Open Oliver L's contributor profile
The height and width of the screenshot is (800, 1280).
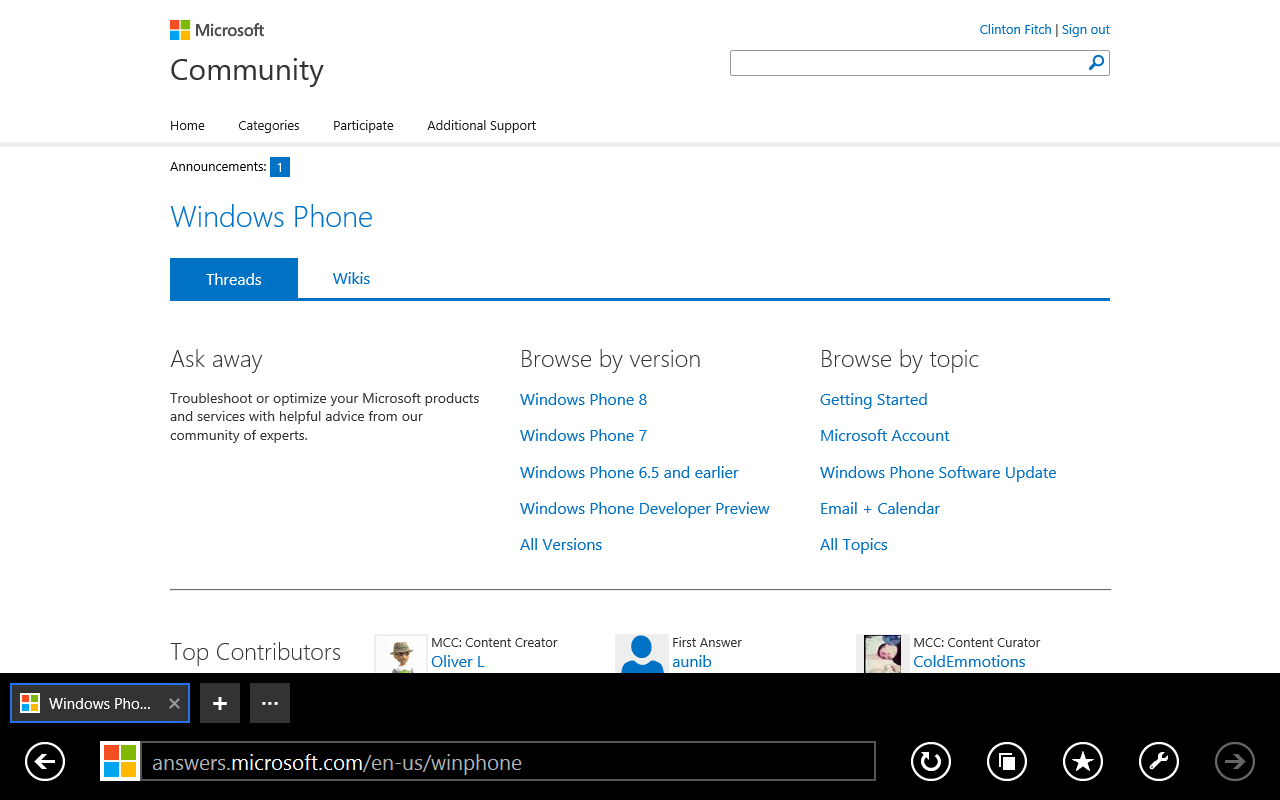click(457, 661)
